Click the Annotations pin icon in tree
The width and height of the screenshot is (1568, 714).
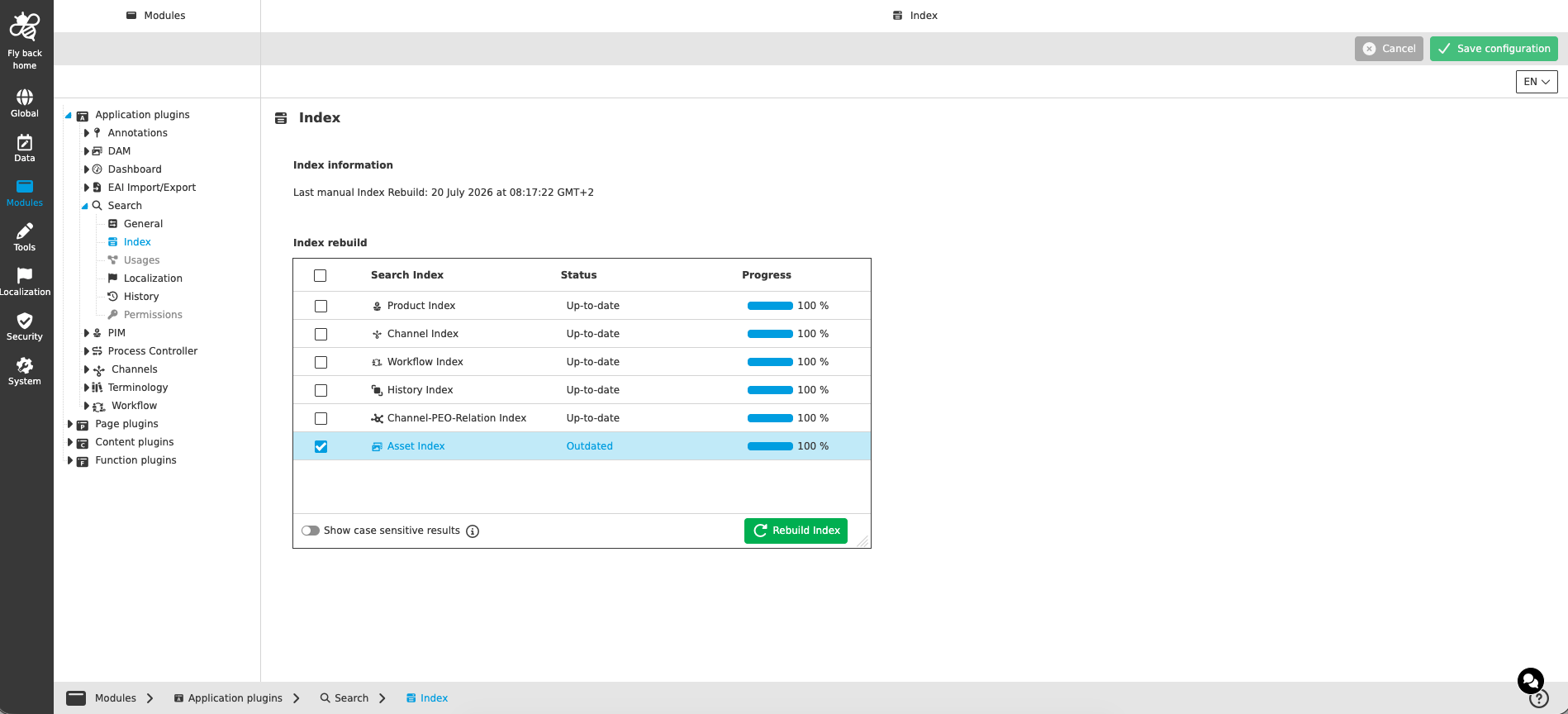click(97, 133)
